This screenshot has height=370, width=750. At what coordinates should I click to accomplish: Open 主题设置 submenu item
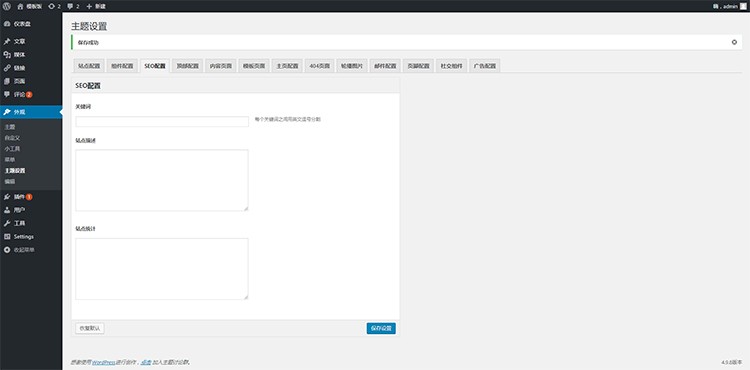(15, 170)
